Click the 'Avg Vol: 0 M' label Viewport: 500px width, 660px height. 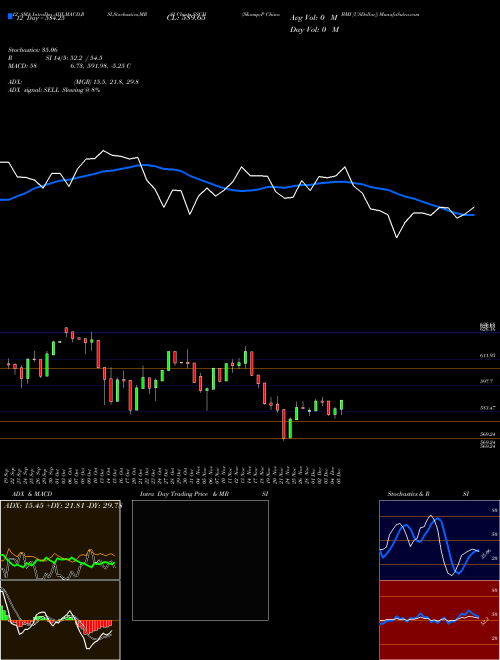tap(313, 18)
